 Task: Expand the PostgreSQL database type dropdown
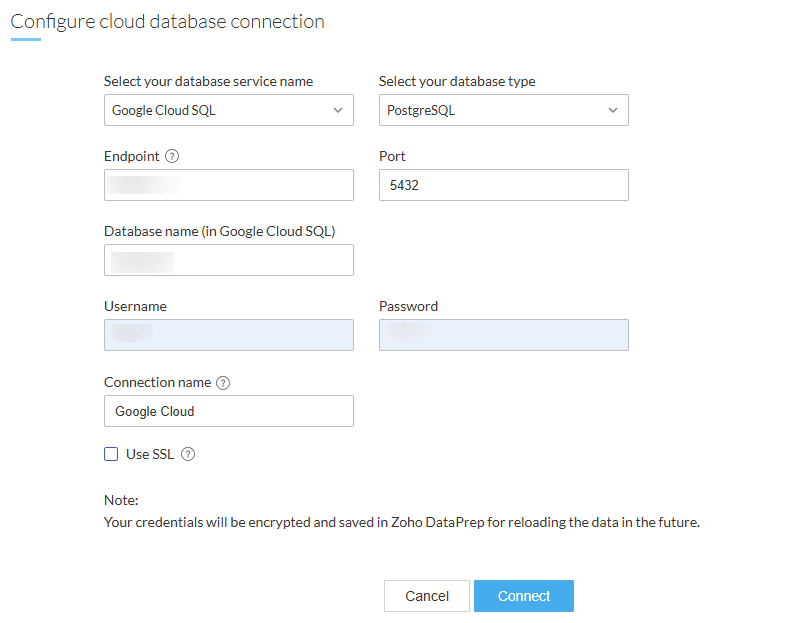(503, 110)
